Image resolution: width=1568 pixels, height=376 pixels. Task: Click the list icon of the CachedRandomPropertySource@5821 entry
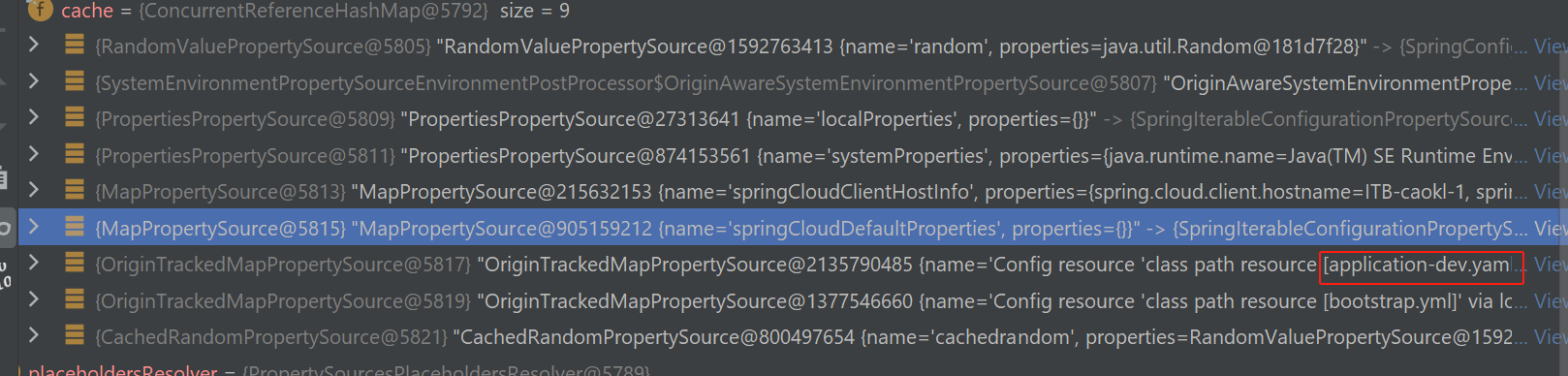tap(74, 336)
